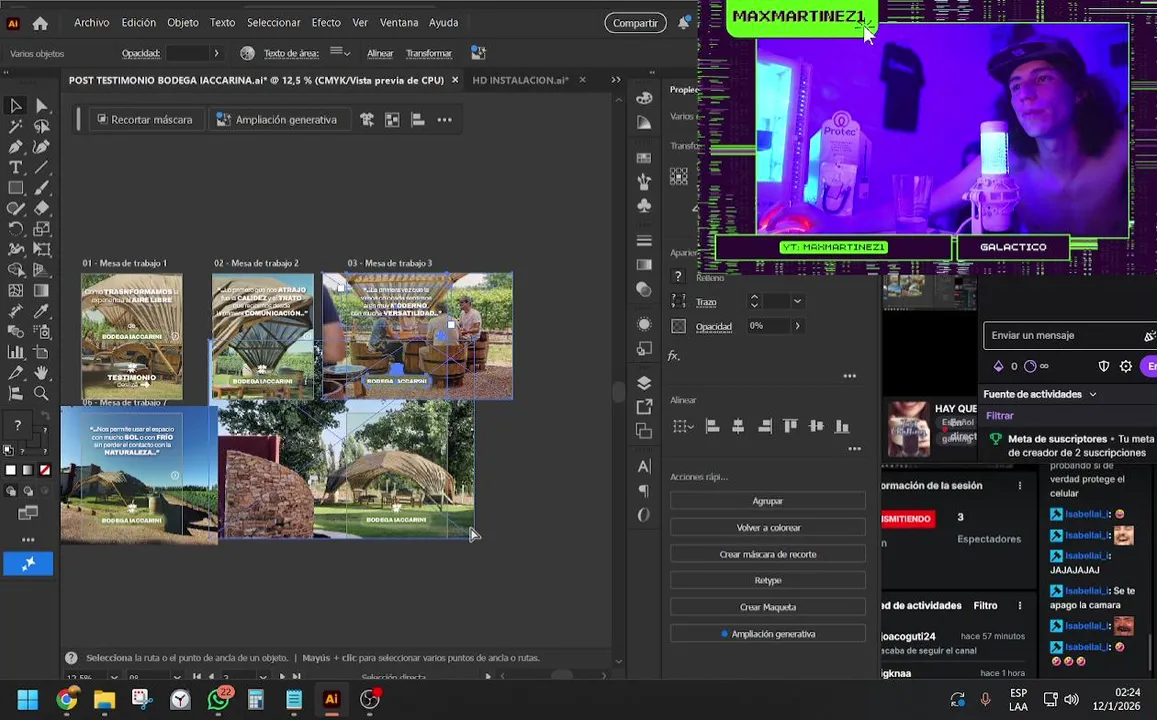Click Volver a colorear button
1157x720 pixels.
[x=767, y=527]
